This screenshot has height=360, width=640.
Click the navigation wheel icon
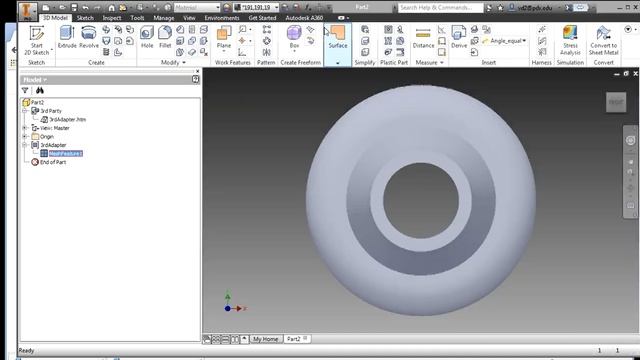630,140
